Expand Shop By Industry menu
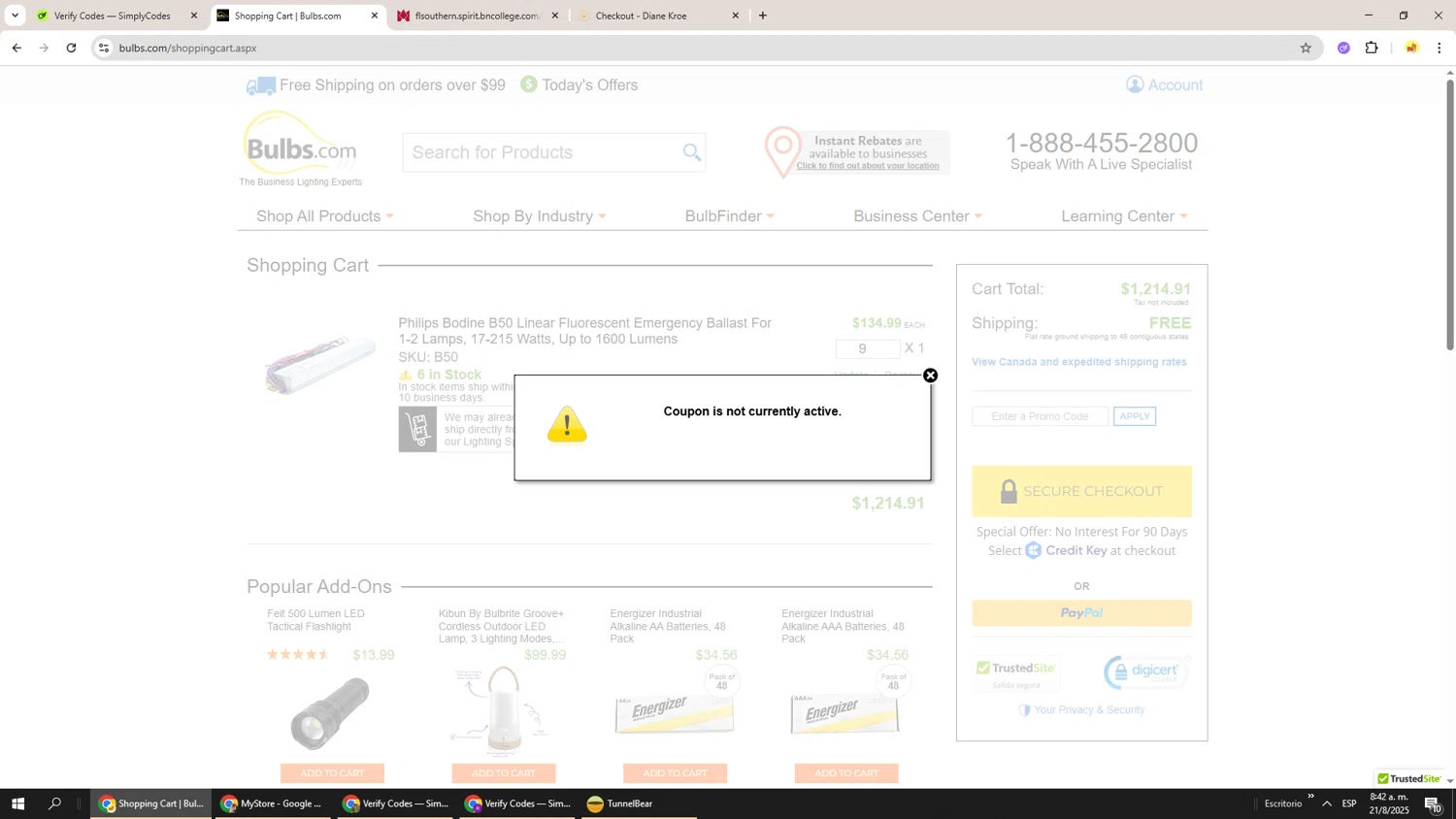The image size is (1456, 819). 540,216
